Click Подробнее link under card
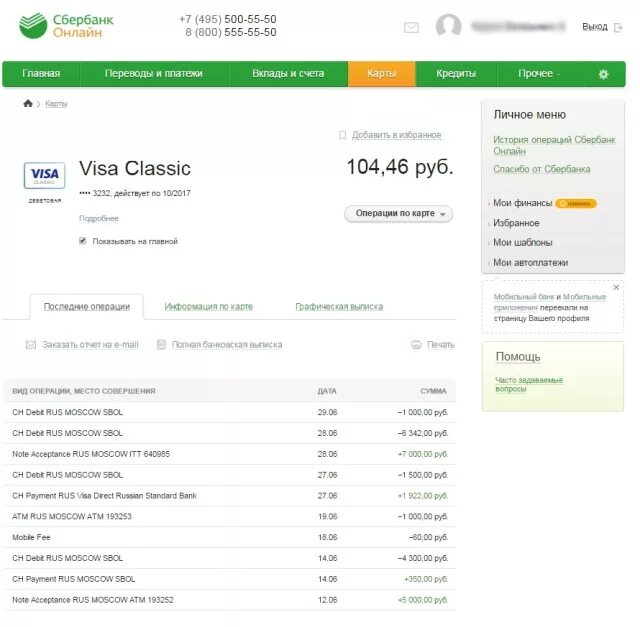640x627 pixels. 99,219
